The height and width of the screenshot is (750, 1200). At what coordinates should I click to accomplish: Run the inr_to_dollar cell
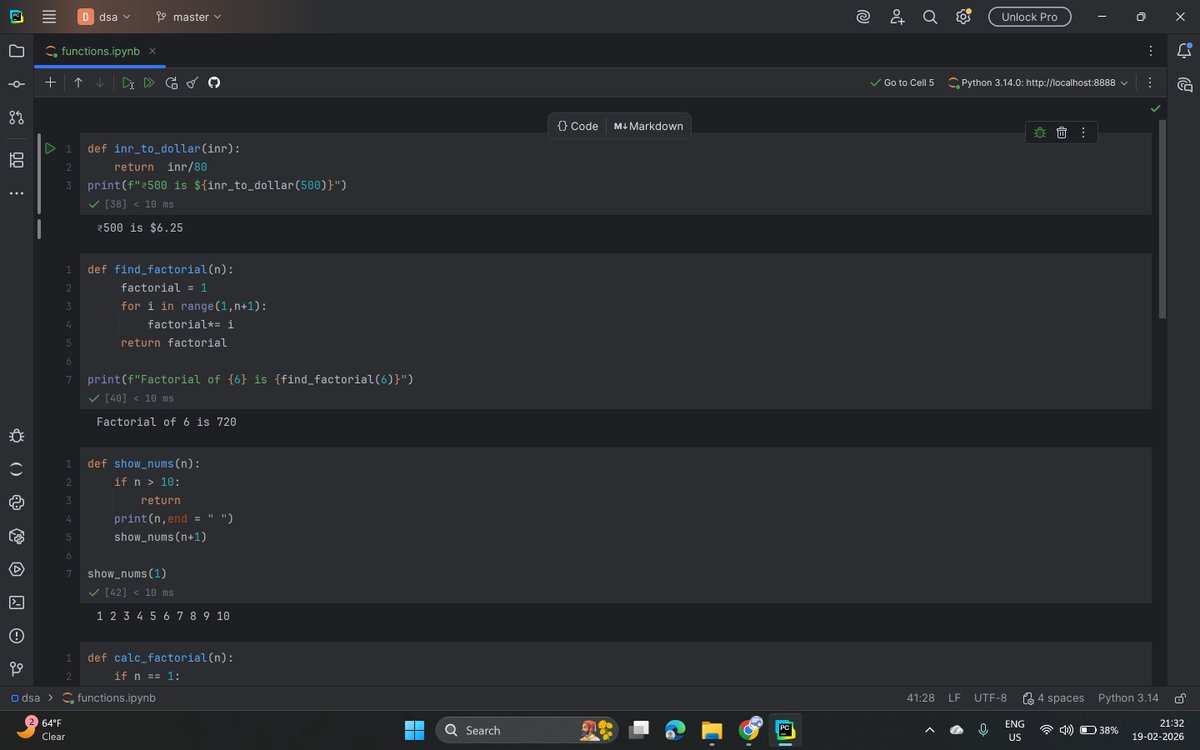click(50, 149)
